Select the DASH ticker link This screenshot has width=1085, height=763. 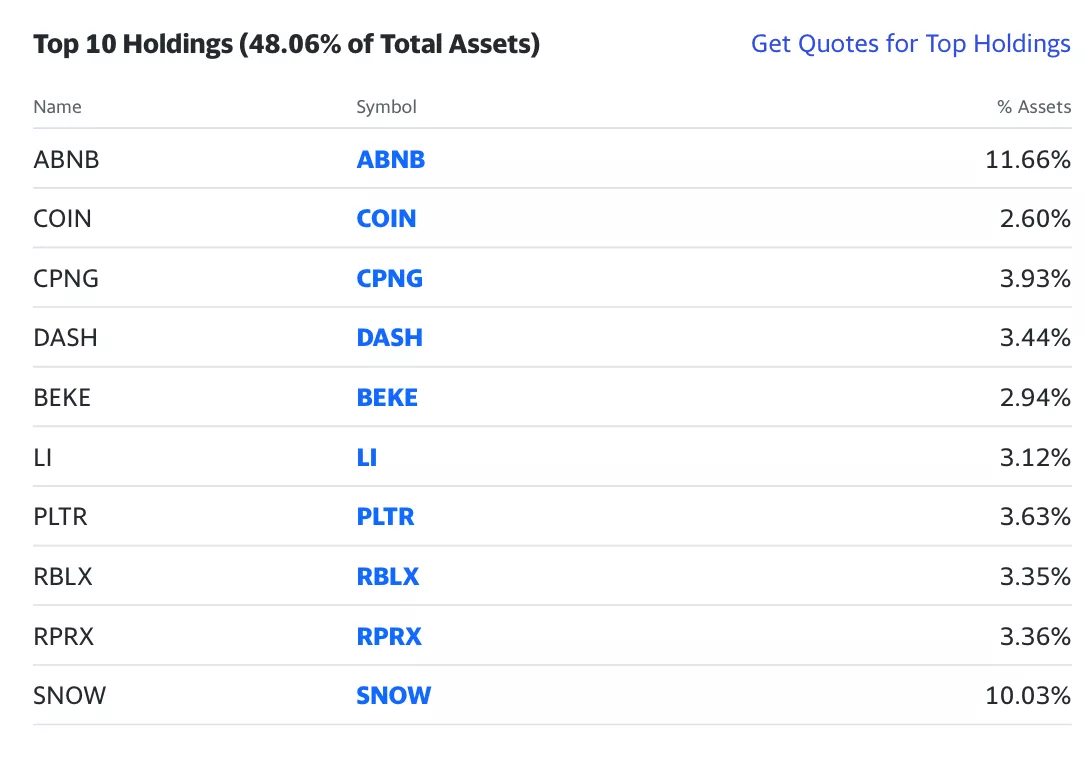coord(389,338)
